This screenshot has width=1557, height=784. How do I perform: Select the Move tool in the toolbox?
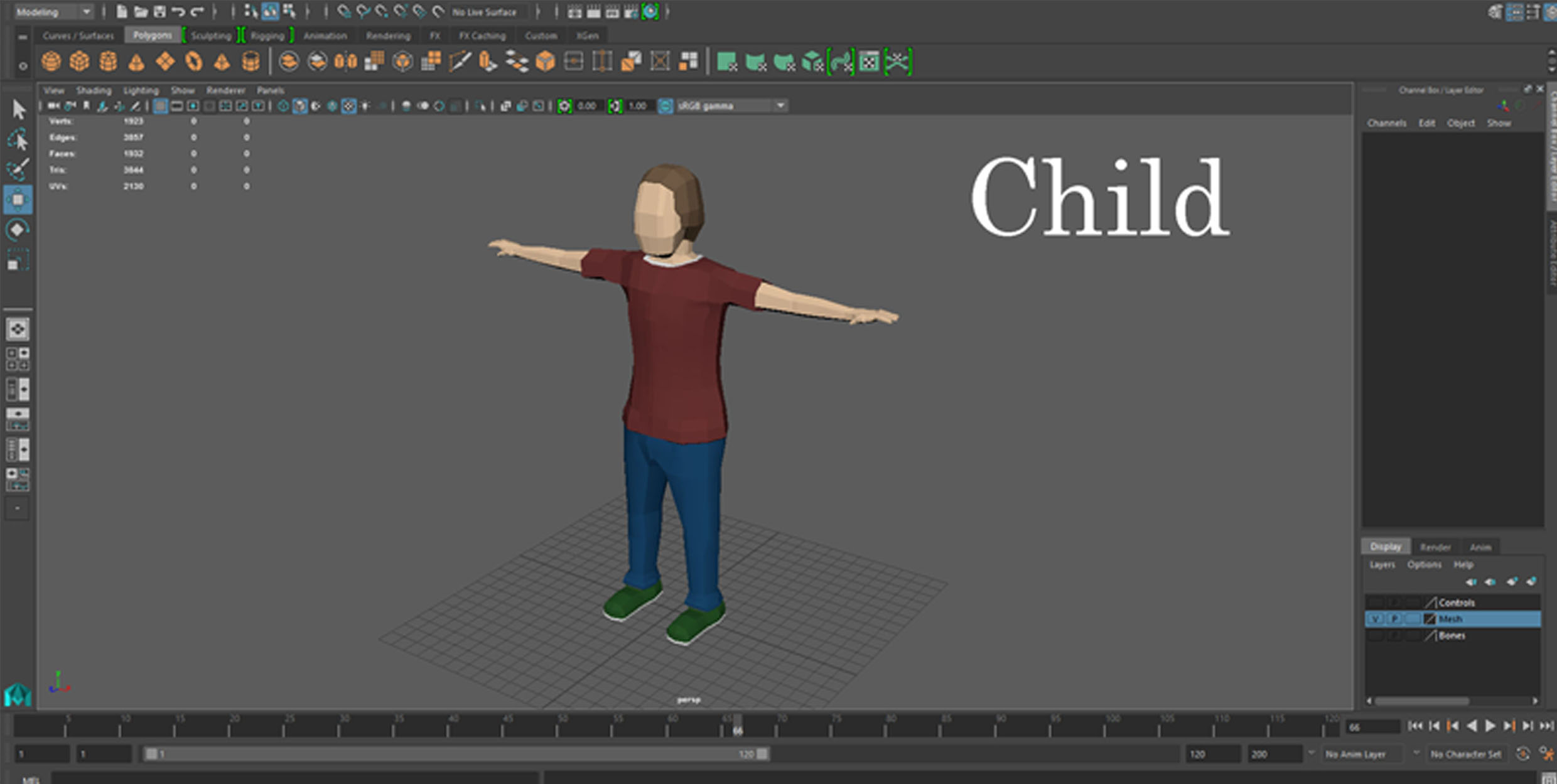tap(18, 200)
